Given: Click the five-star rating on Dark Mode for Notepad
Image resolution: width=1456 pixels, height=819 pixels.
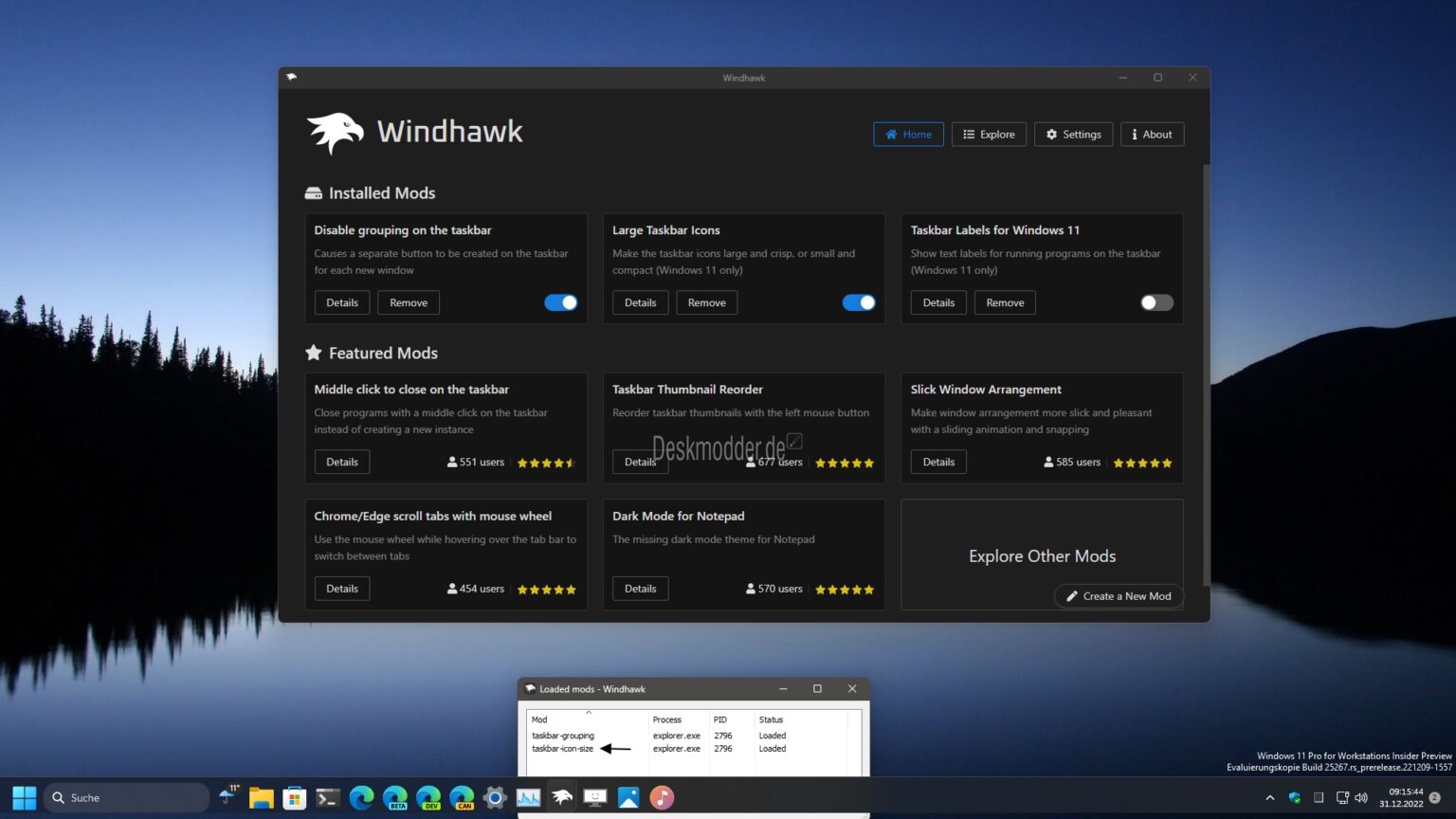Looking at the screenshot, I should point(844,589).
